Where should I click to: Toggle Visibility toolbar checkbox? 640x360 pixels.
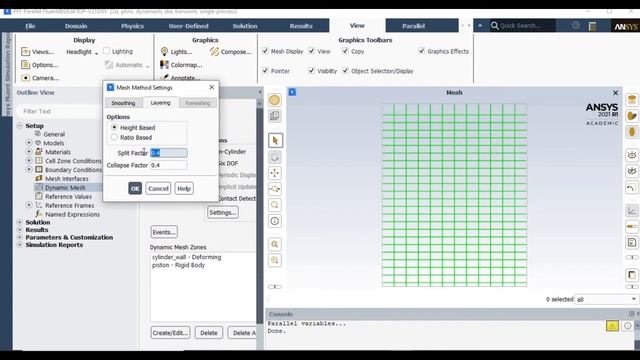pos(312,71)
